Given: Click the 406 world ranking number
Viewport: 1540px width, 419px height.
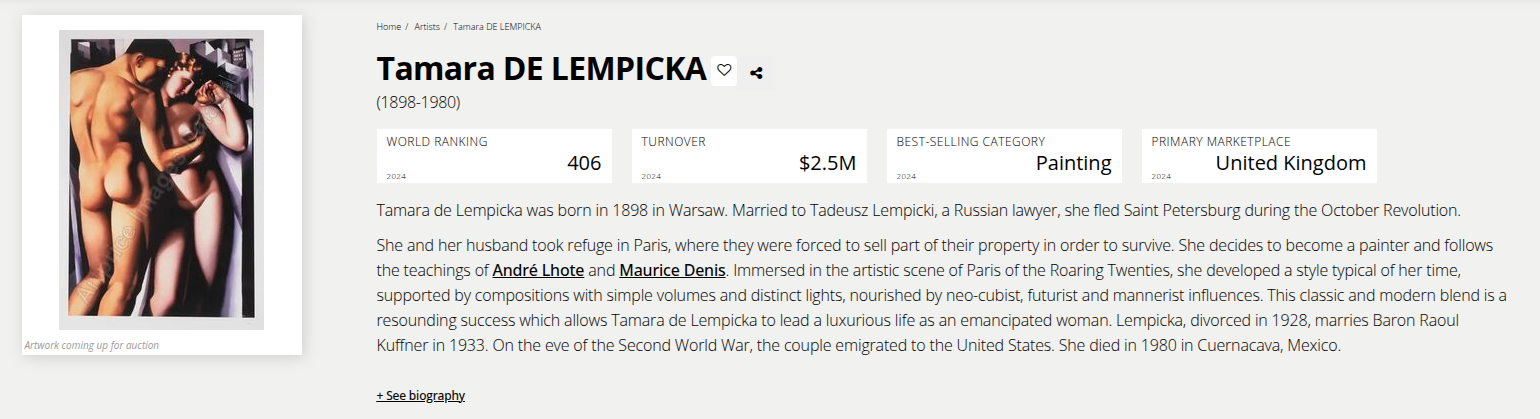Looking at the screenshot, I should click(x=584, y=163).
